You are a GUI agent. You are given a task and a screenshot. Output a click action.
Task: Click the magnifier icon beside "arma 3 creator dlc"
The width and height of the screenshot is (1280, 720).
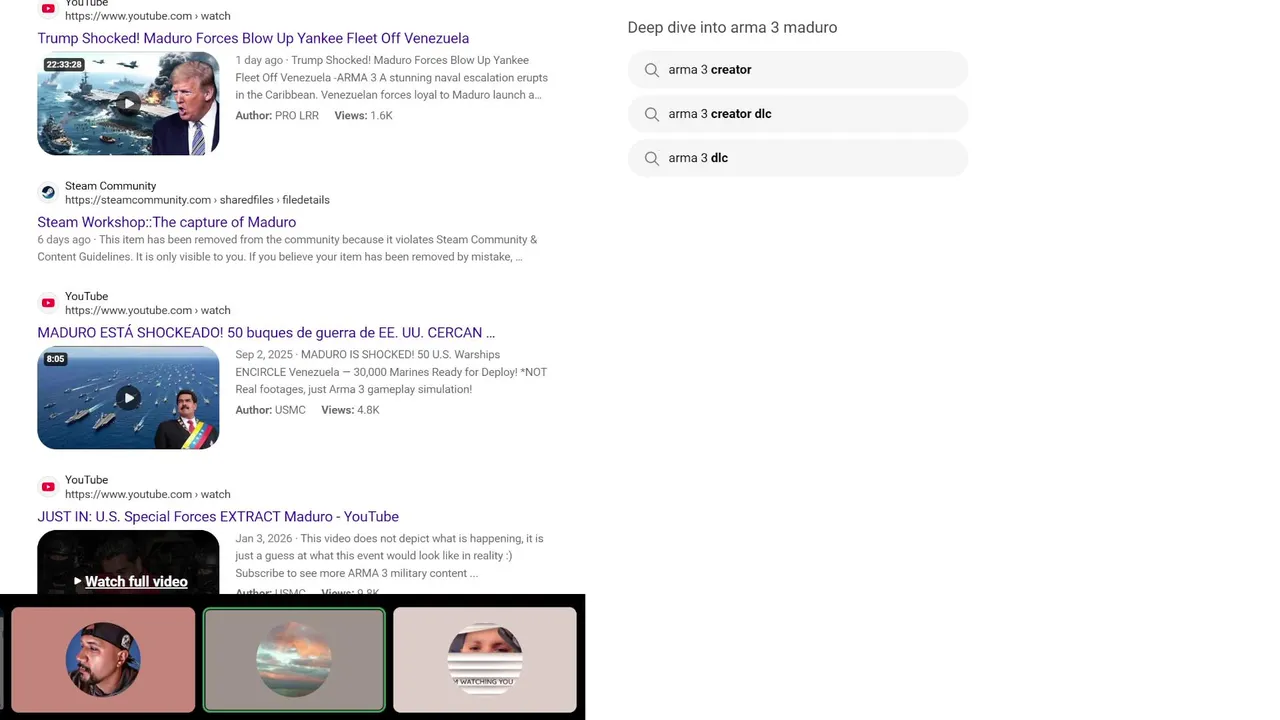pos(652,114)
